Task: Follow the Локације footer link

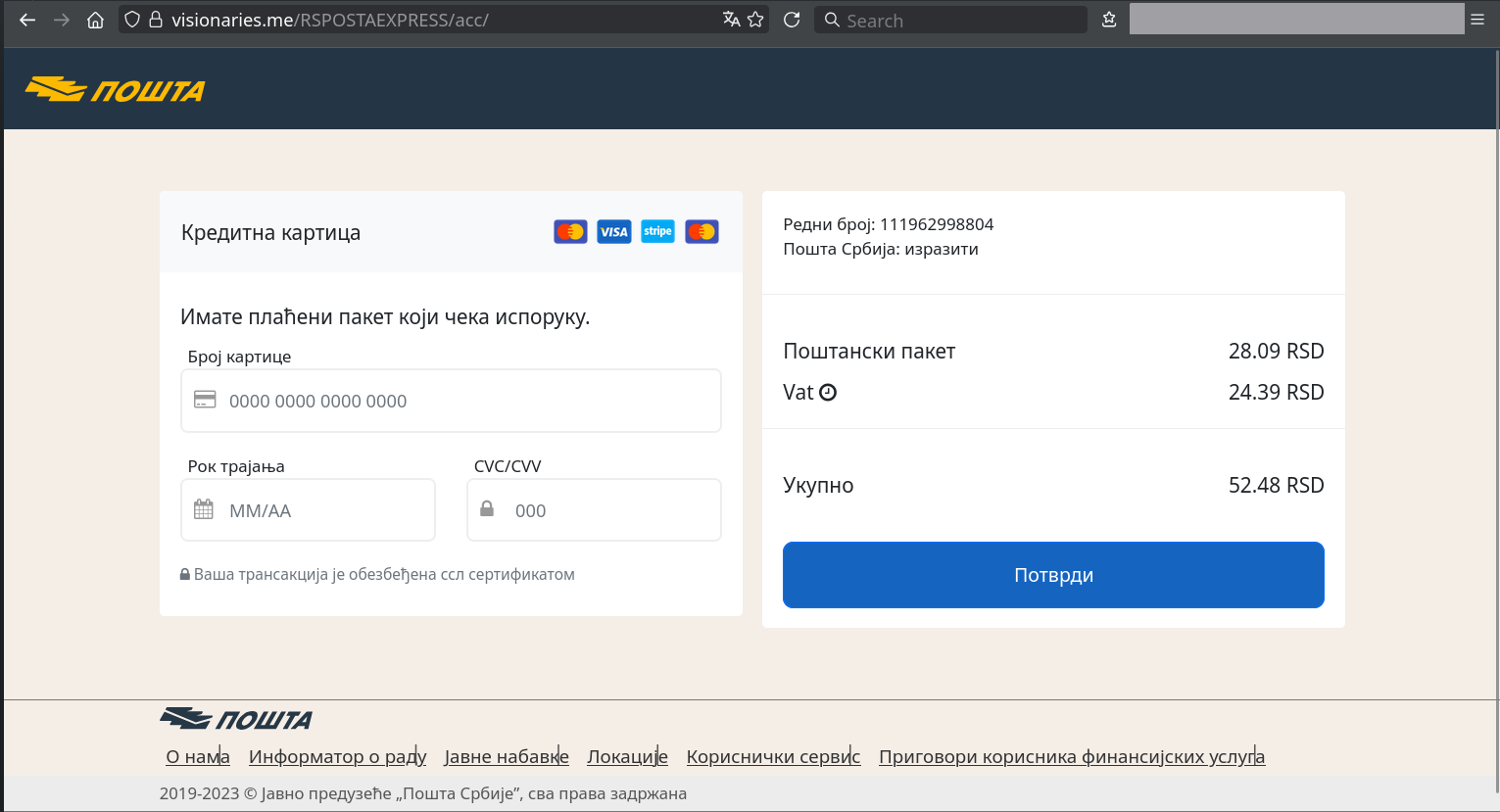Action: tap(628, 756)
